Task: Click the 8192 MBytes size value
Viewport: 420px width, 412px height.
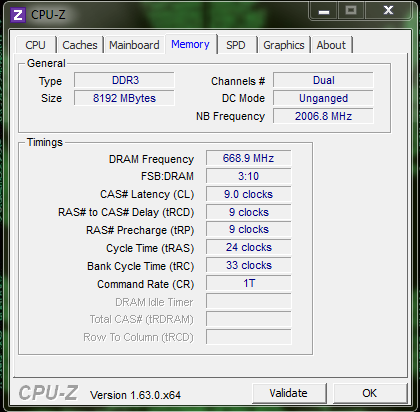Action: (x=124, y=98)
